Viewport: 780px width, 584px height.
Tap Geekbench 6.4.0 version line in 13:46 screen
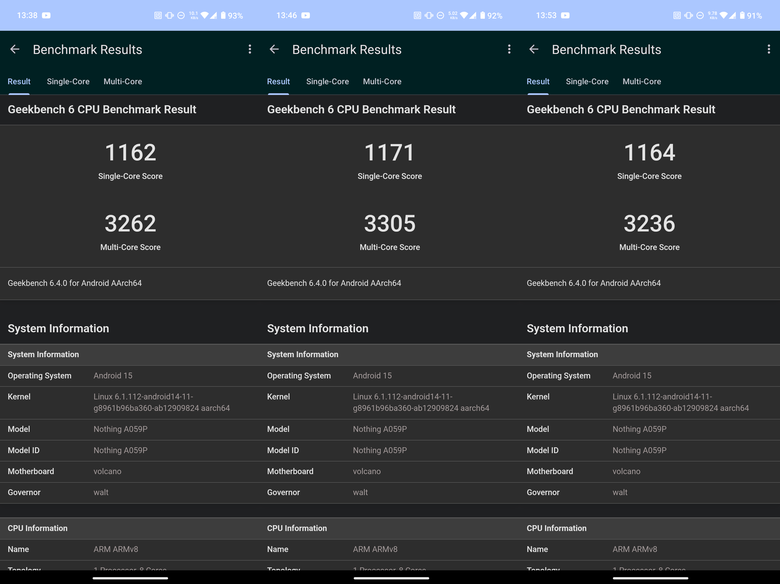[334, 283]
